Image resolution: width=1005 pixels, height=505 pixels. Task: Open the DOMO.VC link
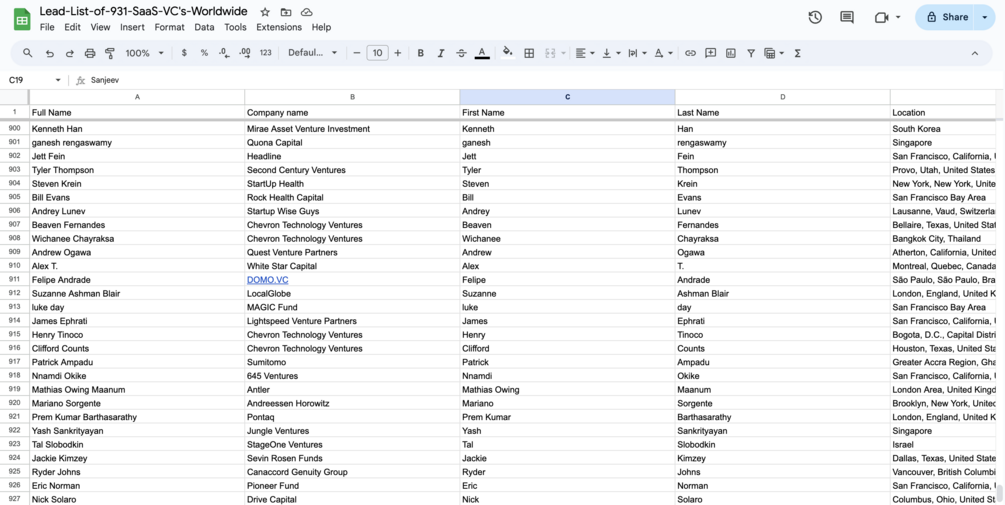click(x=268, y=280)
